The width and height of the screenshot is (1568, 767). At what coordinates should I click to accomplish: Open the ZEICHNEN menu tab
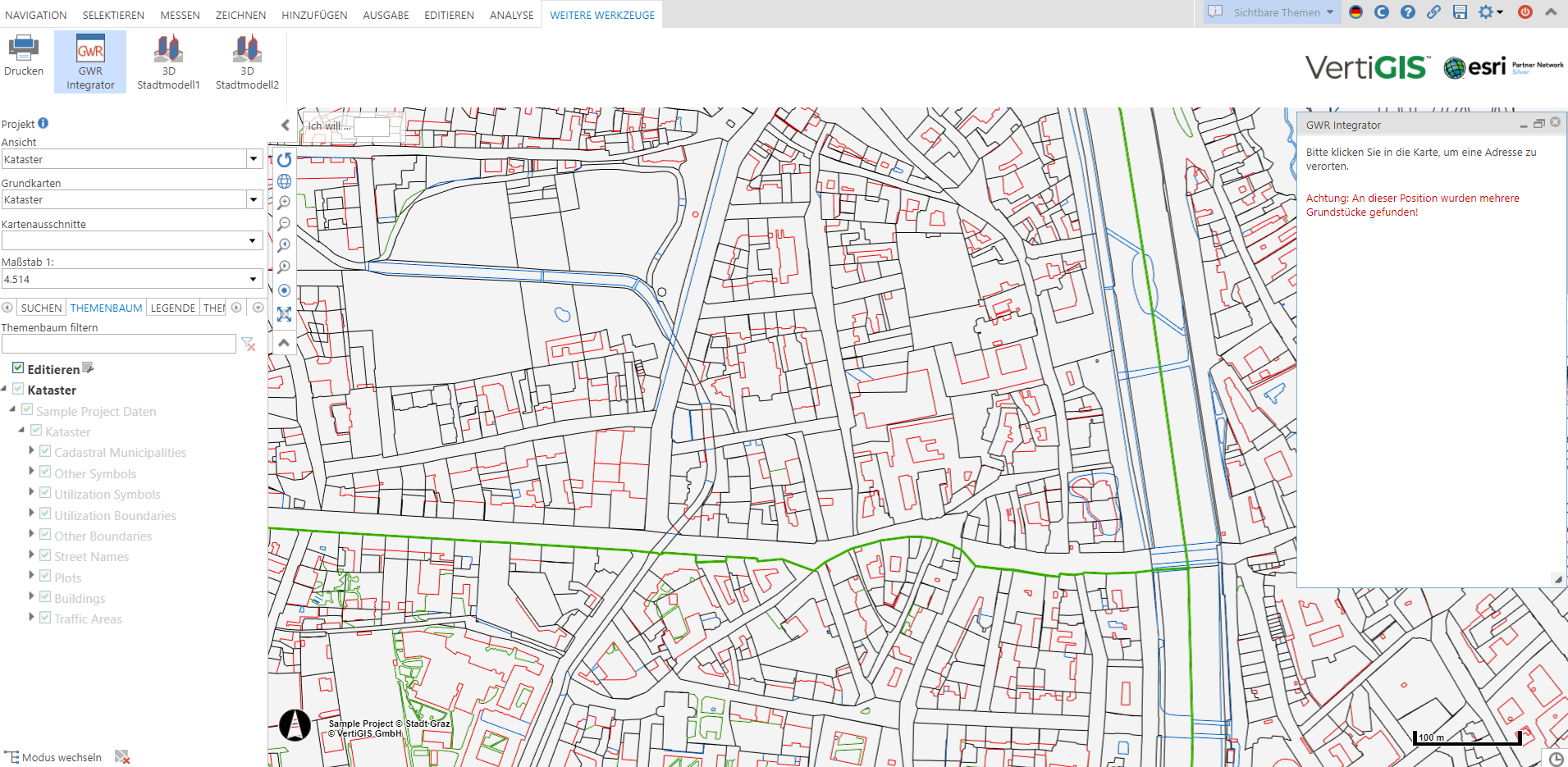pos(240,15)
